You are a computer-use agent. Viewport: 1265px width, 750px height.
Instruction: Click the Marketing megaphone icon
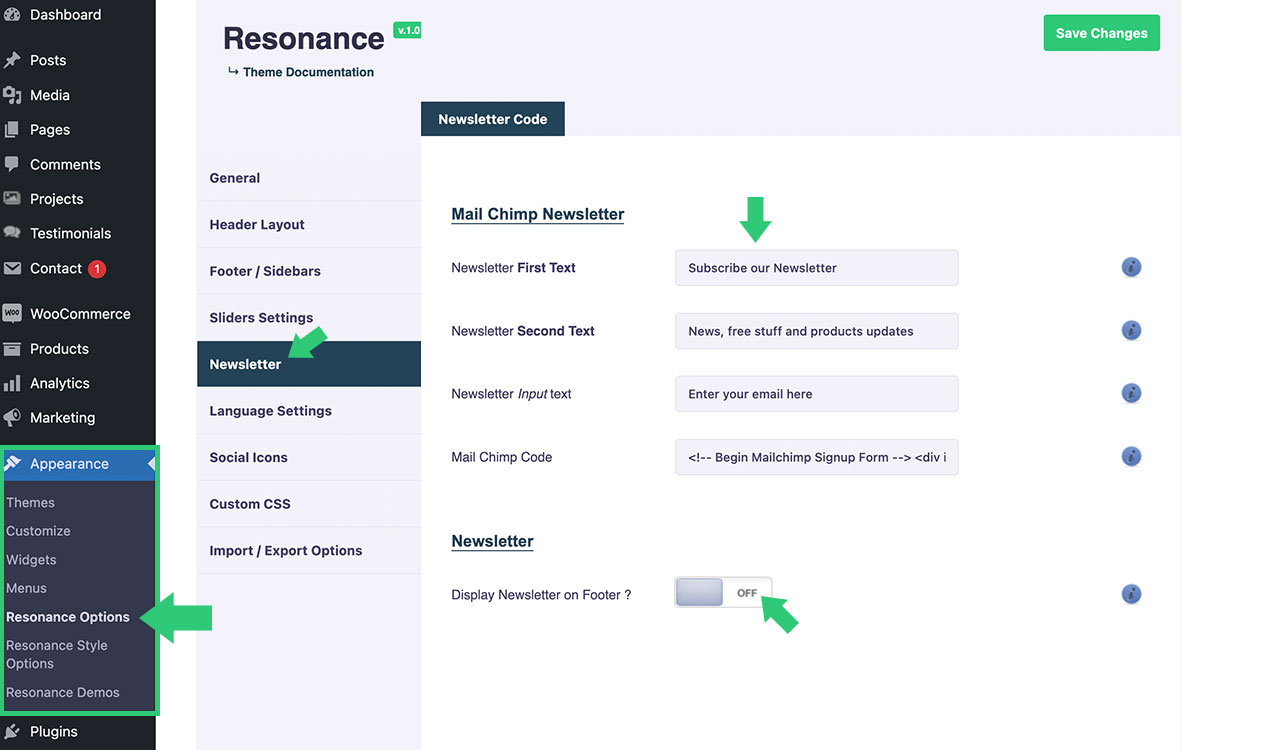click(12, 418)
